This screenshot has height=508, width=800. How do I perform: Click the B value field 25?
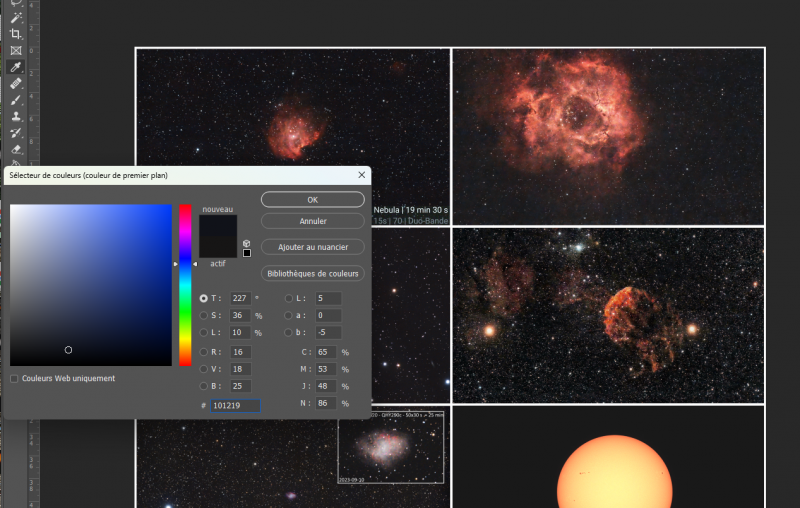click(x=240, y=386)
